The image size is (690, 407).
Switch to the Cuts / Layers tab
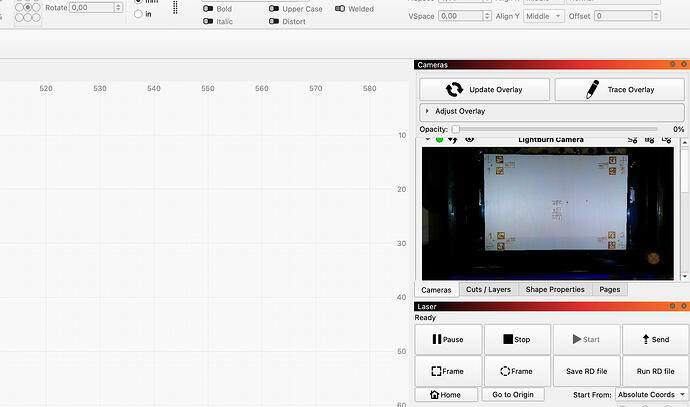488,290
